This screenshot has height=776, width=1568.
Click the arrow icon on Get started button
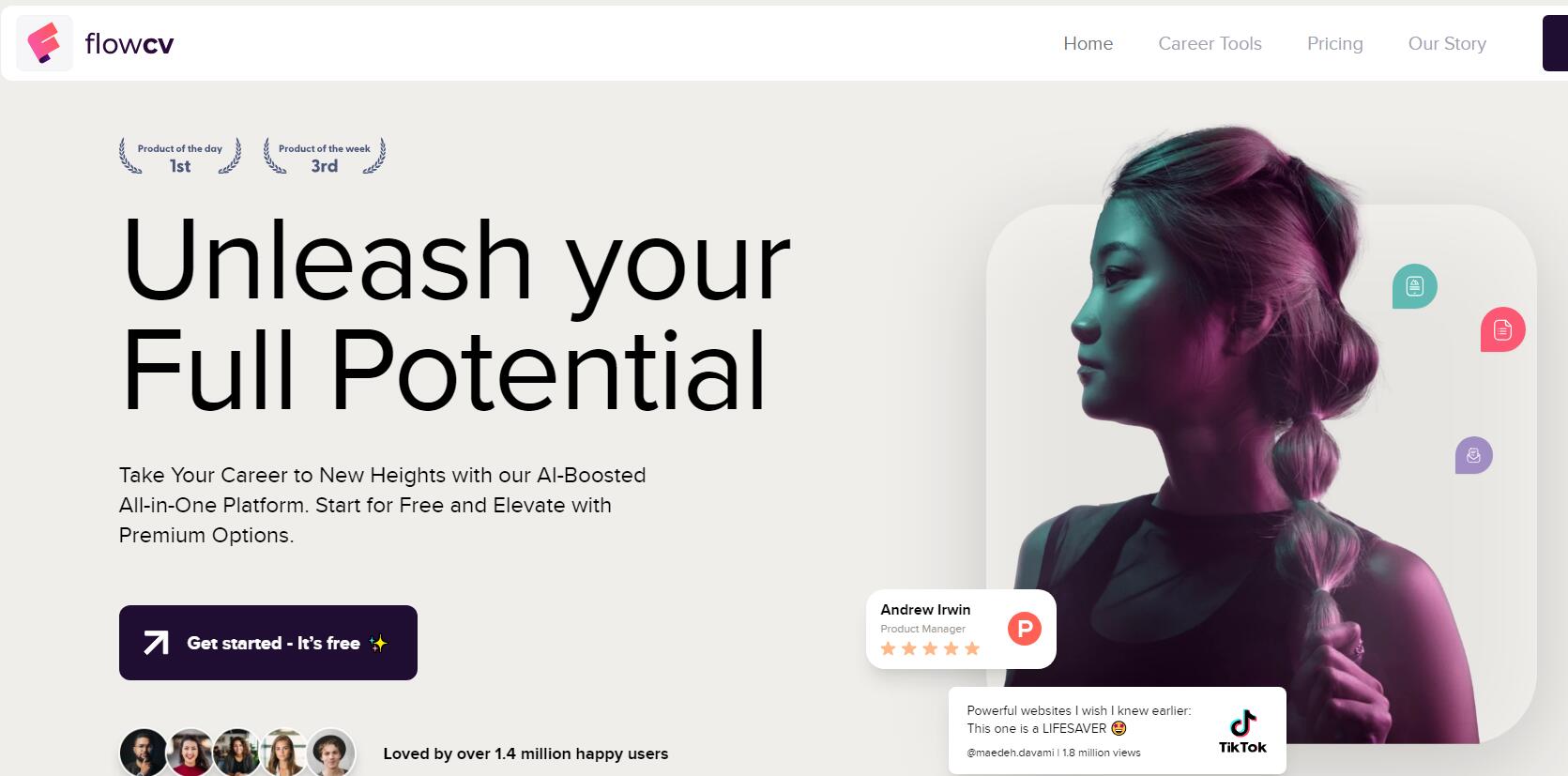point(156,643)
